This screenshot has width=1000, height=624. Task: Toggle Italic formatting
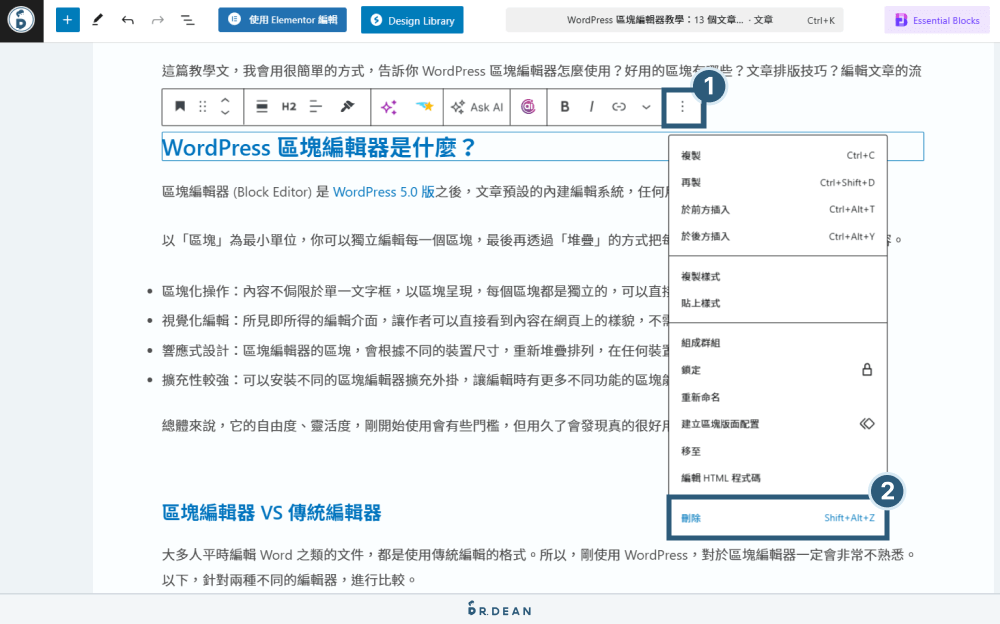click(590, 107)
